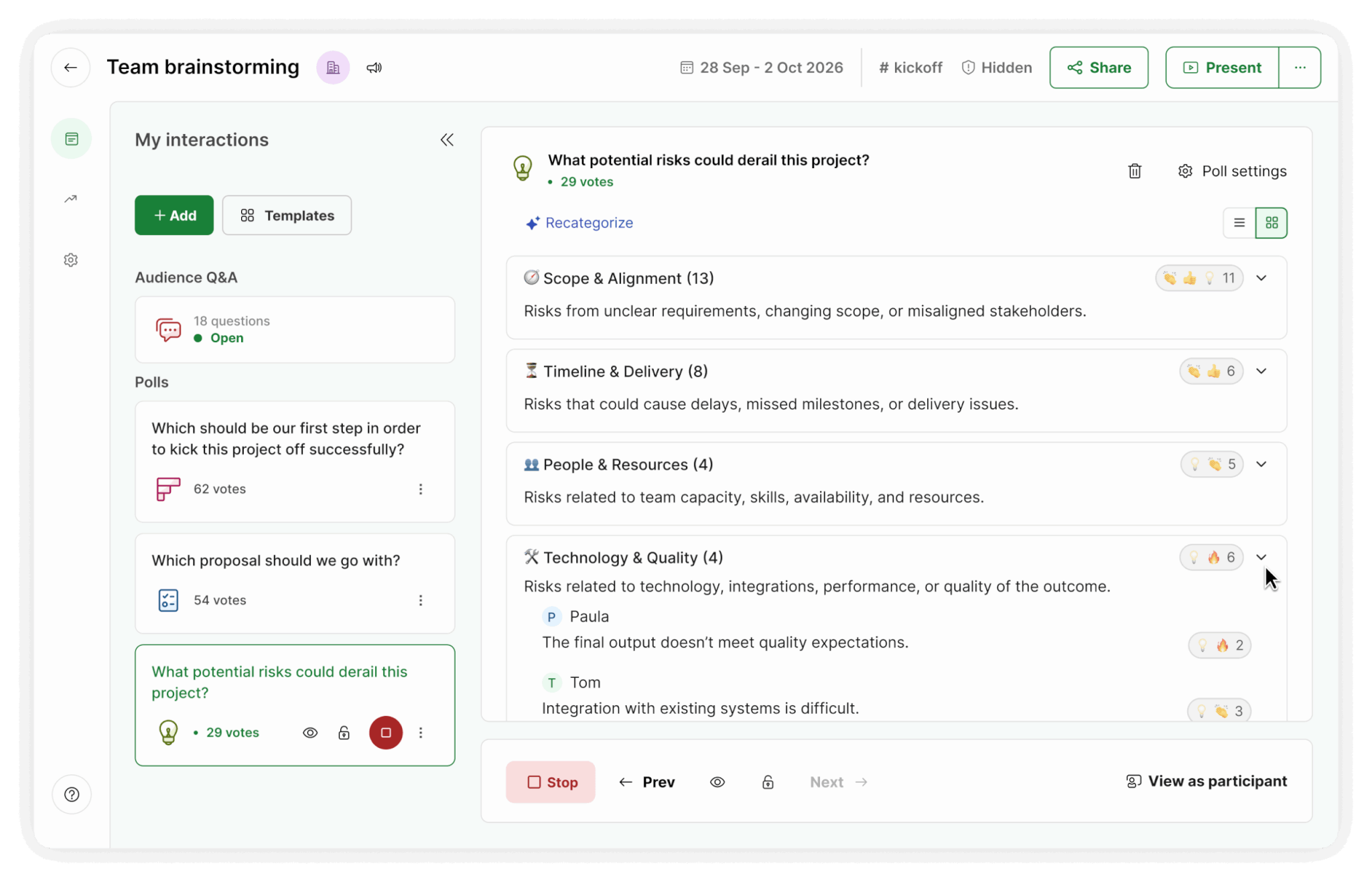This screenshot has height=882, width=1372.
Task: Go back using the arrow button
Action: [x=70, y=68]
